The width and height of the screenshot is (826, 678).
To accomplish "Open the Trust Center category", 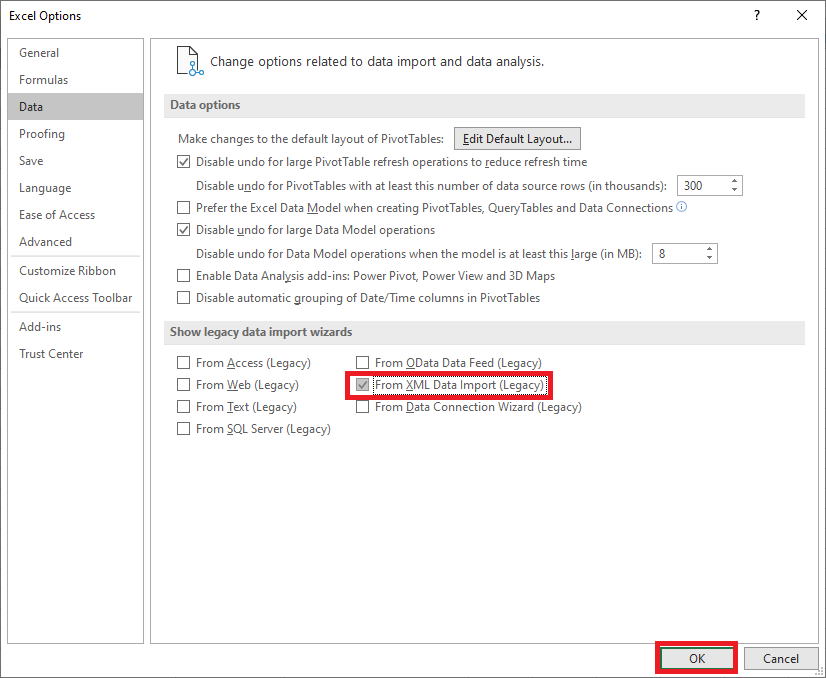I will pyautogui.click(x=75, y=353).
